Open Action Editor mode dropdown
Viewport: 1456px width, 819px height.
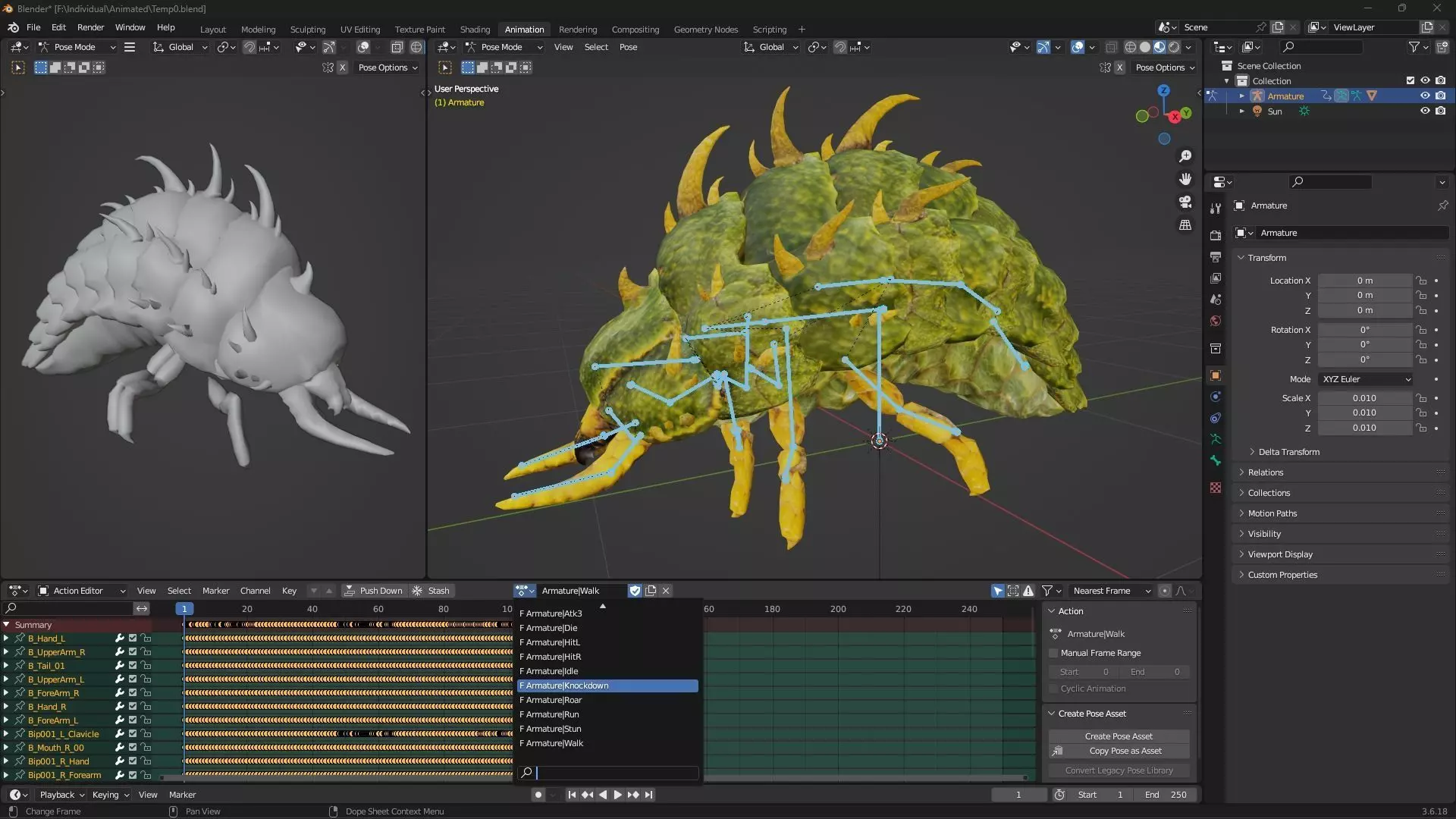tap(82, 591)
